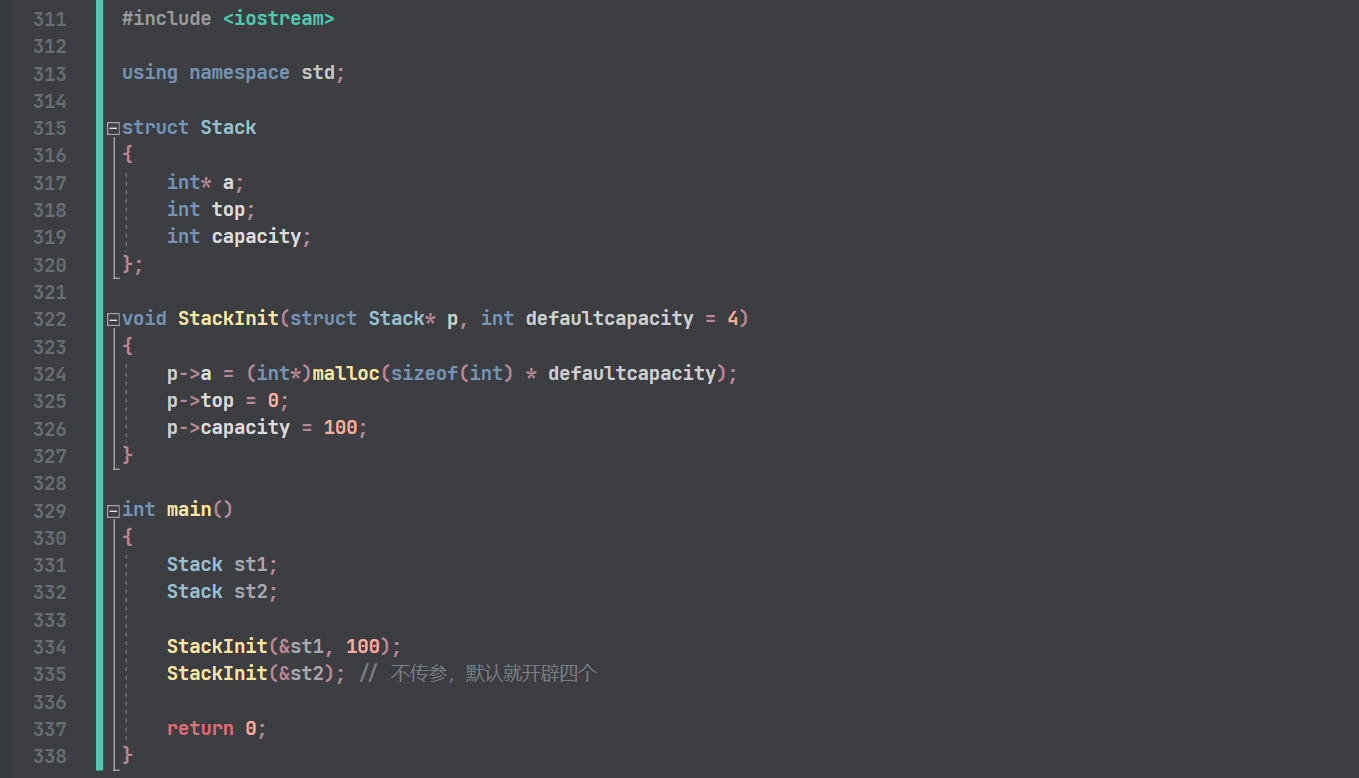
Task: Click on StackInit(&st1, 100) call
Action: (284, 646)
